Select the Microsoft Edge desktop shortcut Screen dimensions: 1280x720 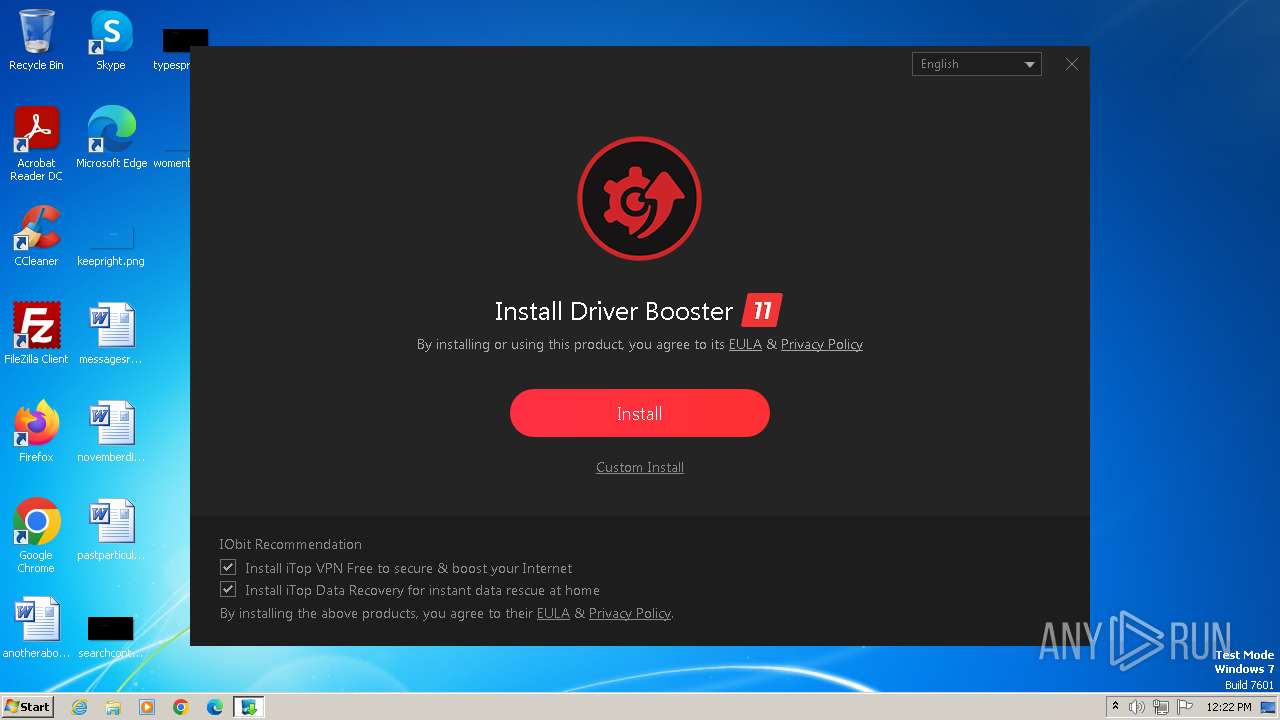click(x=111, y=138)
